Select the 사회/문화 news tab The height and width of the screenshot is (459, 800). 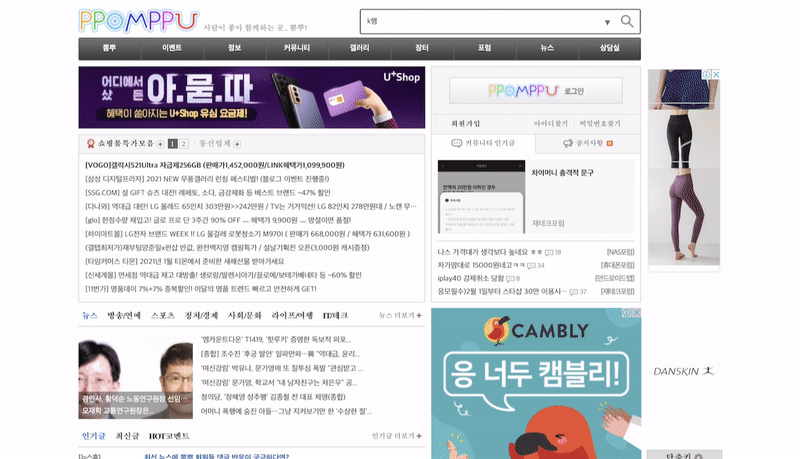pyautogui.click(x=244, y=316)
